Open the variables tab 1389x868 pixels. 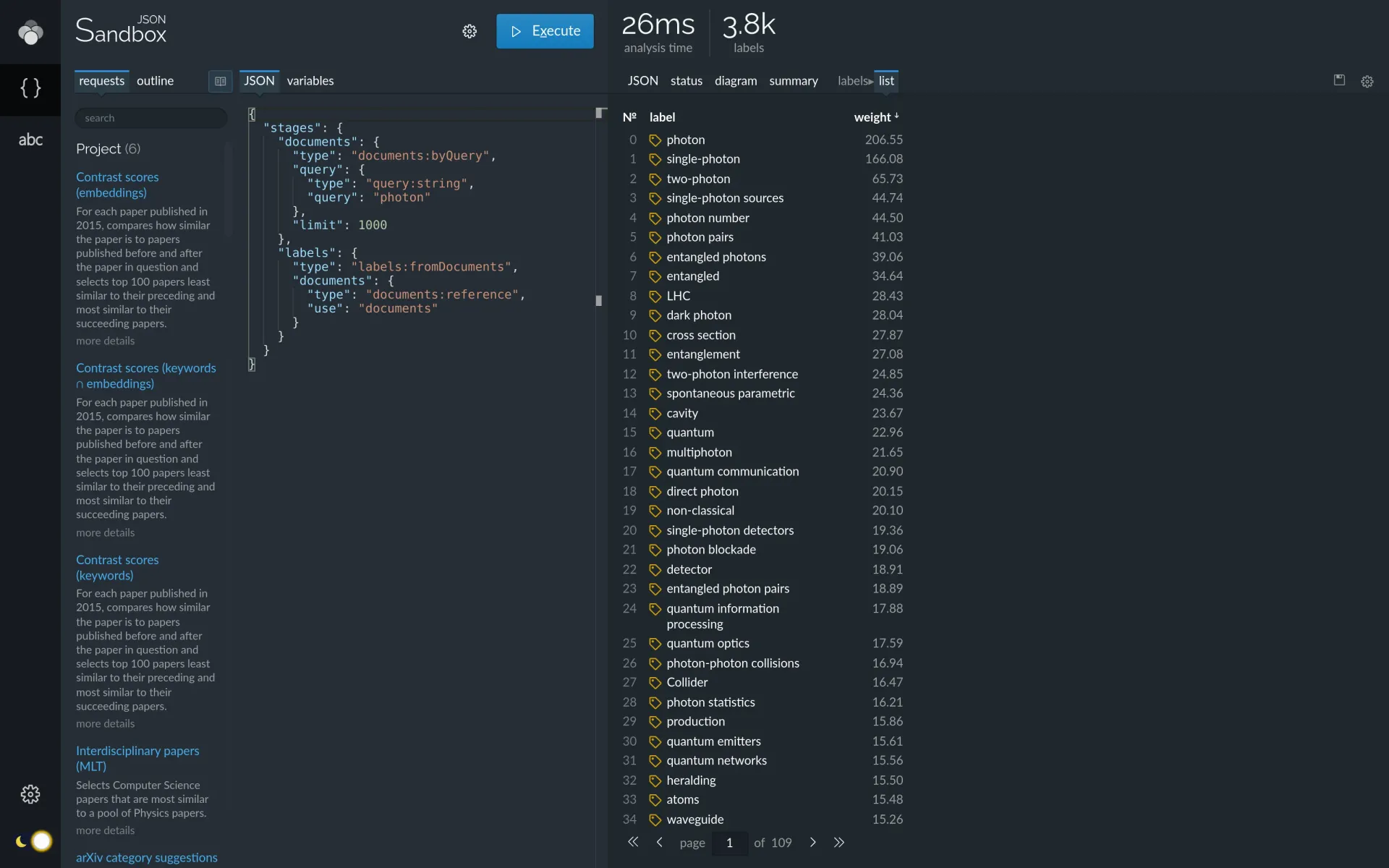[x=310, y=80]
